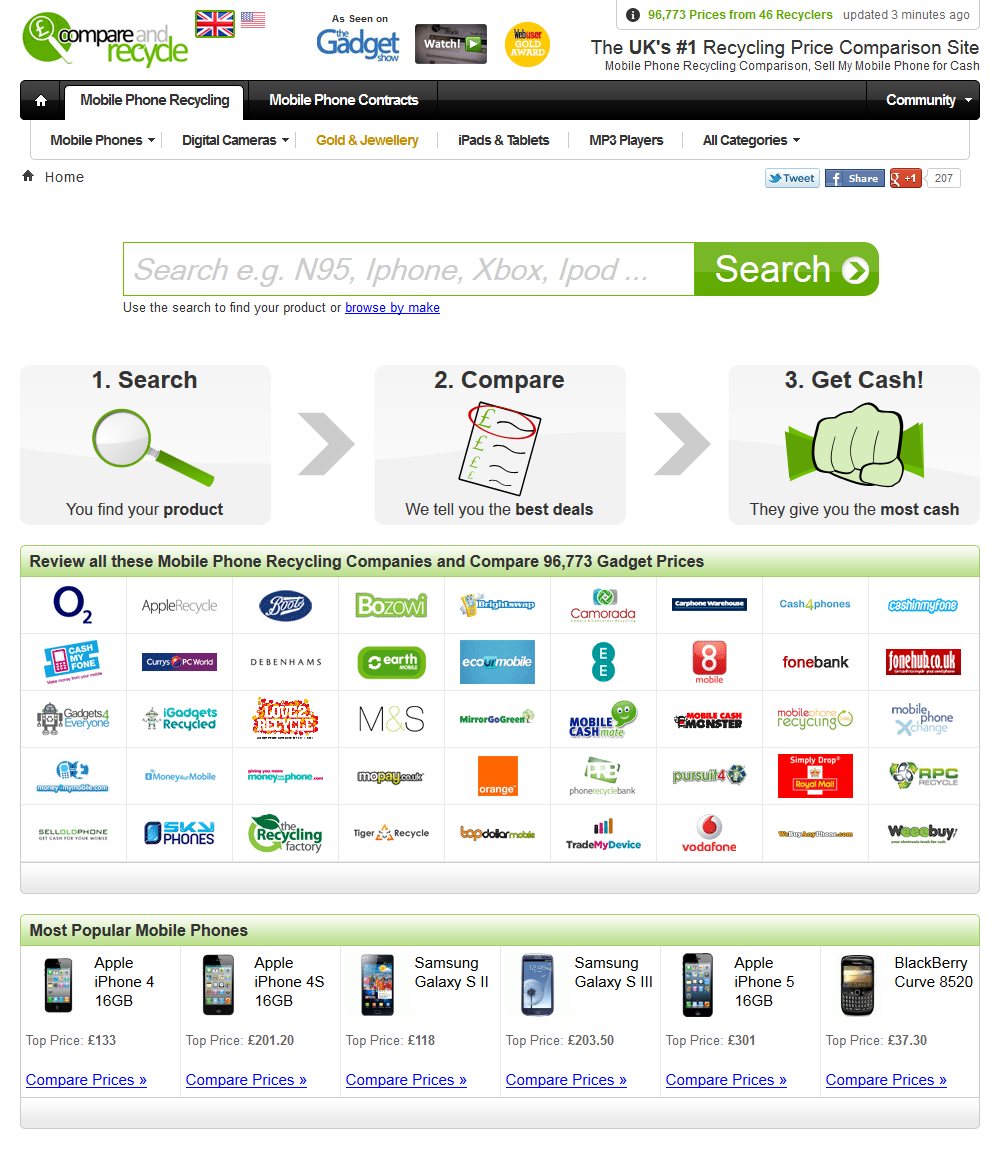The image size is (1000, 1149).
Task: Click the green Search button
Action: [x=786, y=269]
